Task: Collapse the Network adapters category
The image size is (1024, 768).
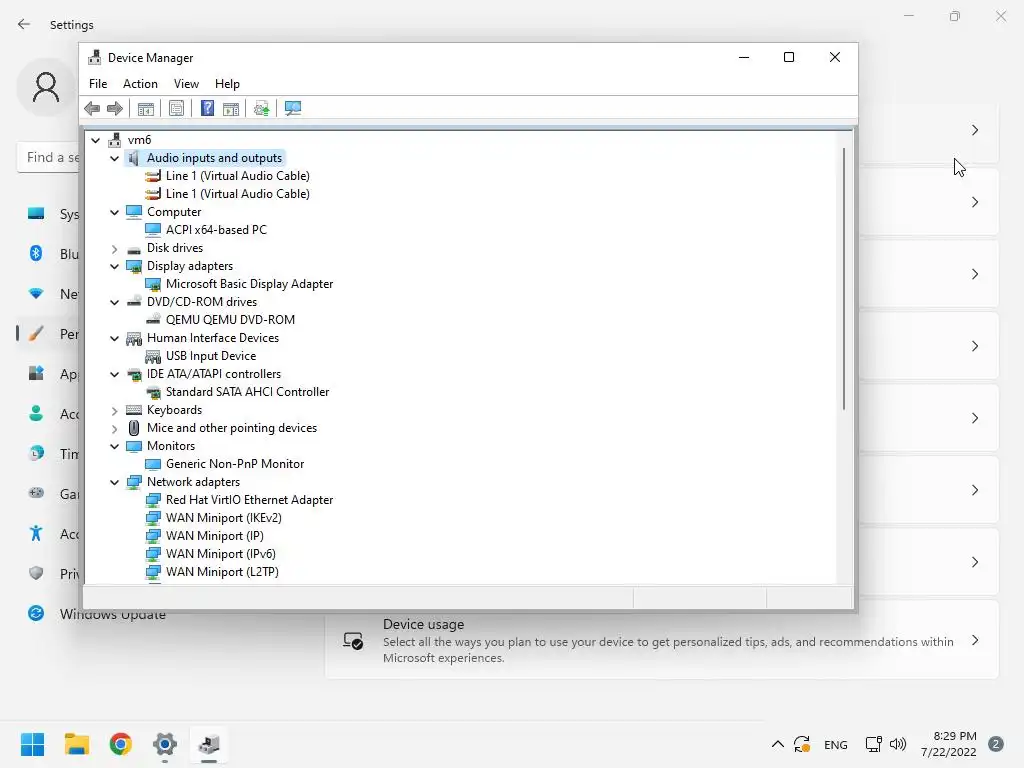Action: point(114,482)
